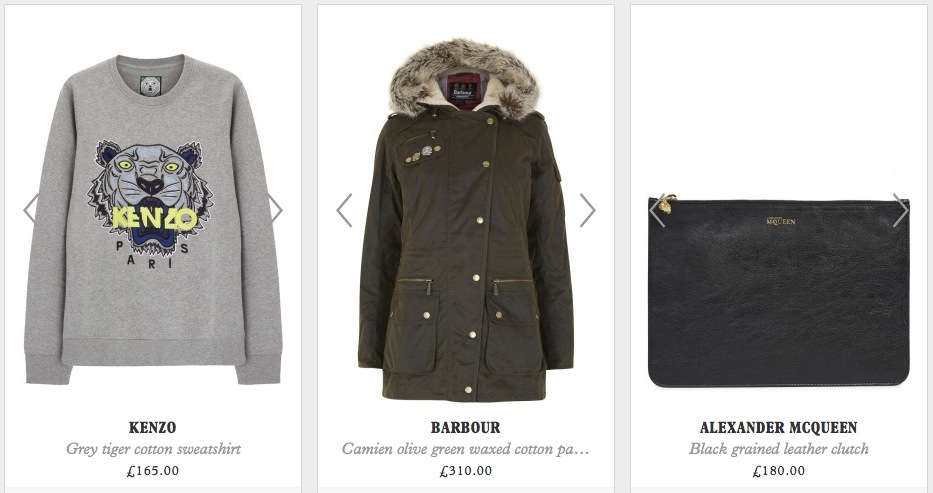The image size is (933, 493).
Task: Open 'Black grained leather clutch' description
Action: point(778,449)
